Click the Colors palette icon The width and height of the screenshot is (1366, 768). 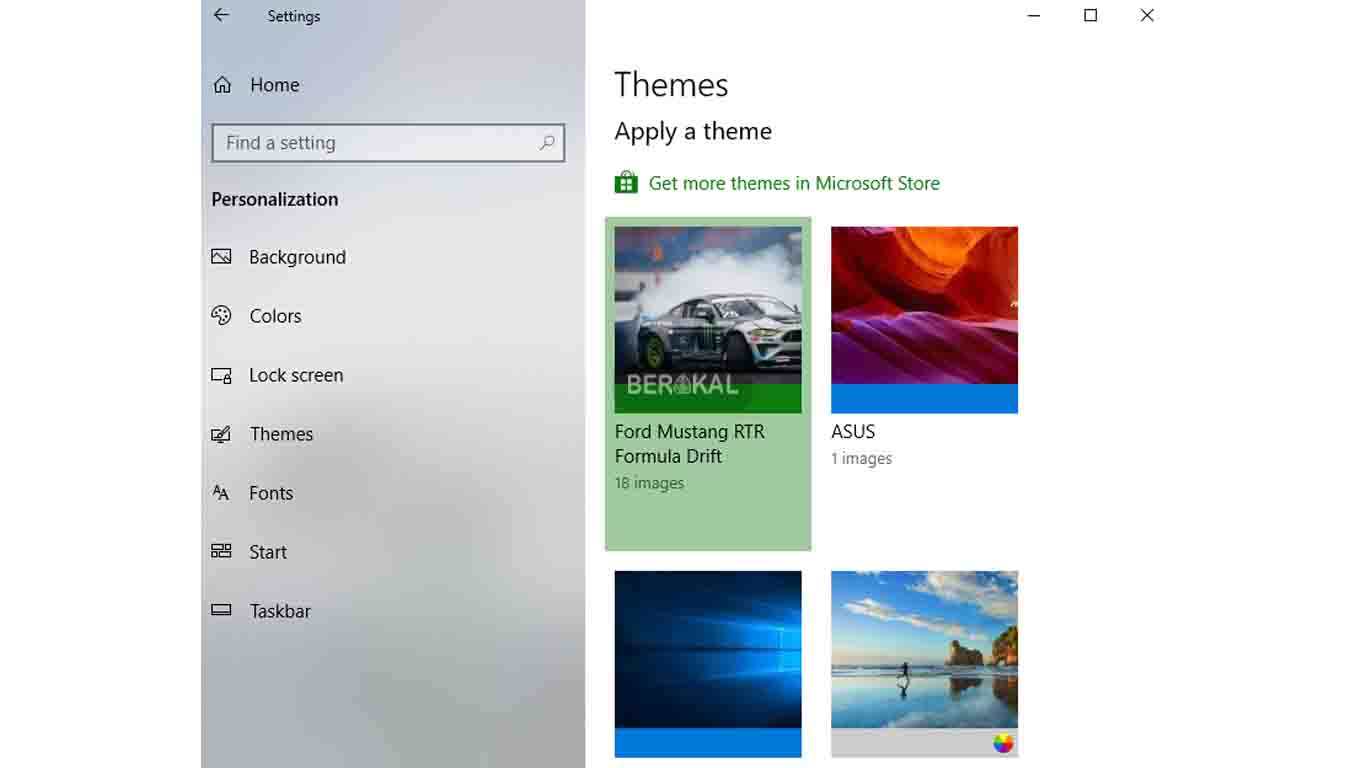(221, 316)
